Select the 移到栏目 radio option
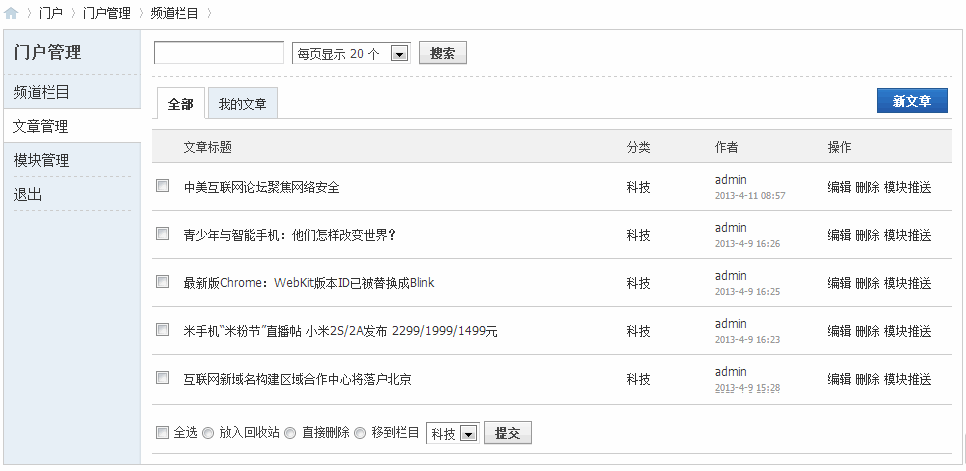This screenshot has width=966, height=471. click(x=361, y=433)
